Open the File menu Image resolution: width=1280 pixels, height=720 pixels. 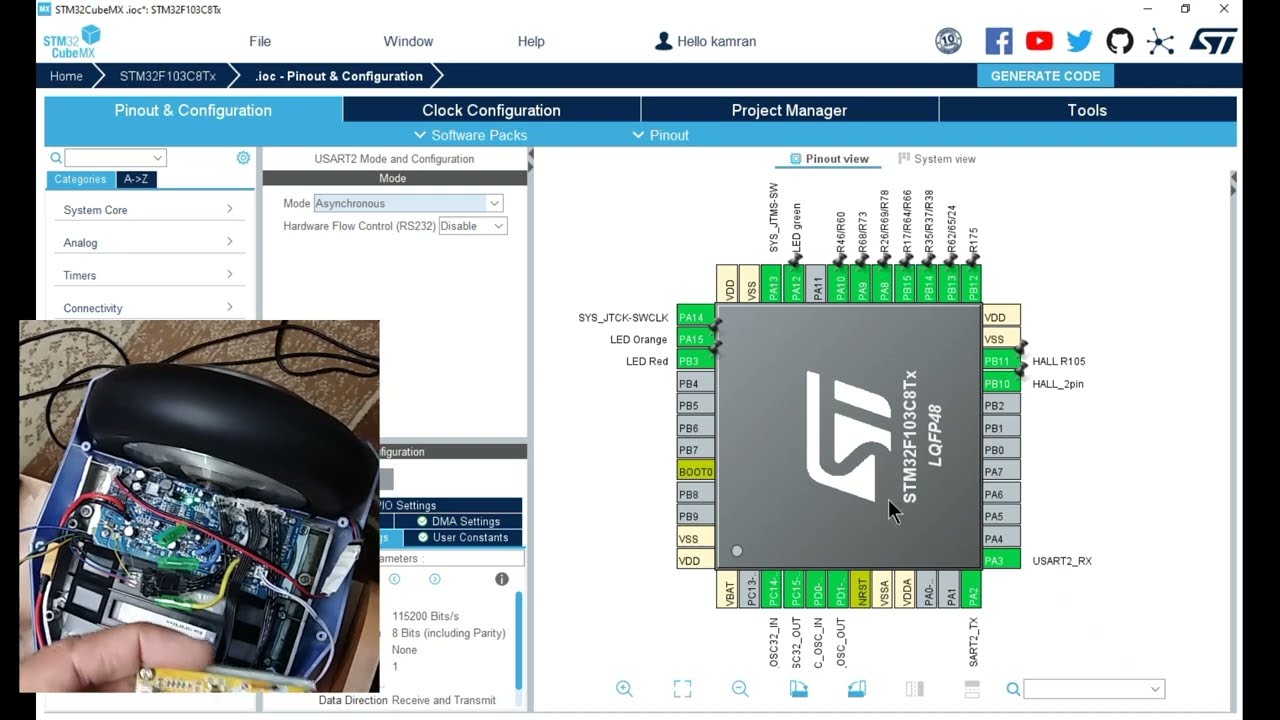[x=260, y=41]
